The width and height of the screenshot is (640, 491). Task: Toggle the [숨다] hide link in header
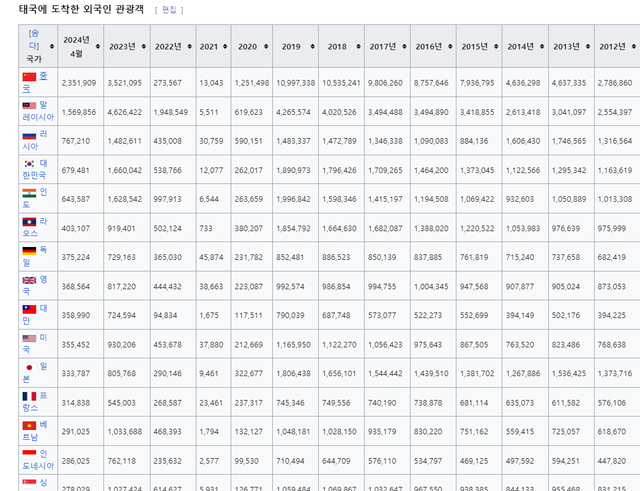[34, 39]
